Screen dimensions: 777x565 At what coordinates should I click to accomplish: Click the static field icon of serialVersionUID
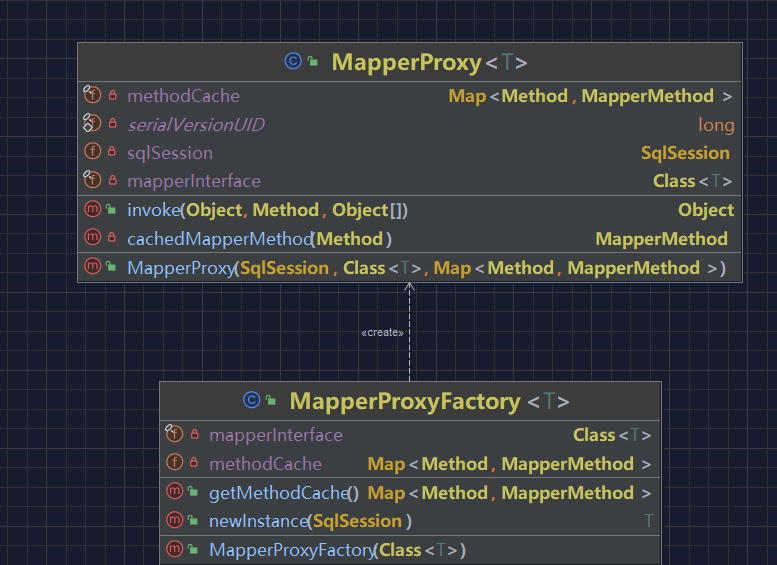click(92, 123)
